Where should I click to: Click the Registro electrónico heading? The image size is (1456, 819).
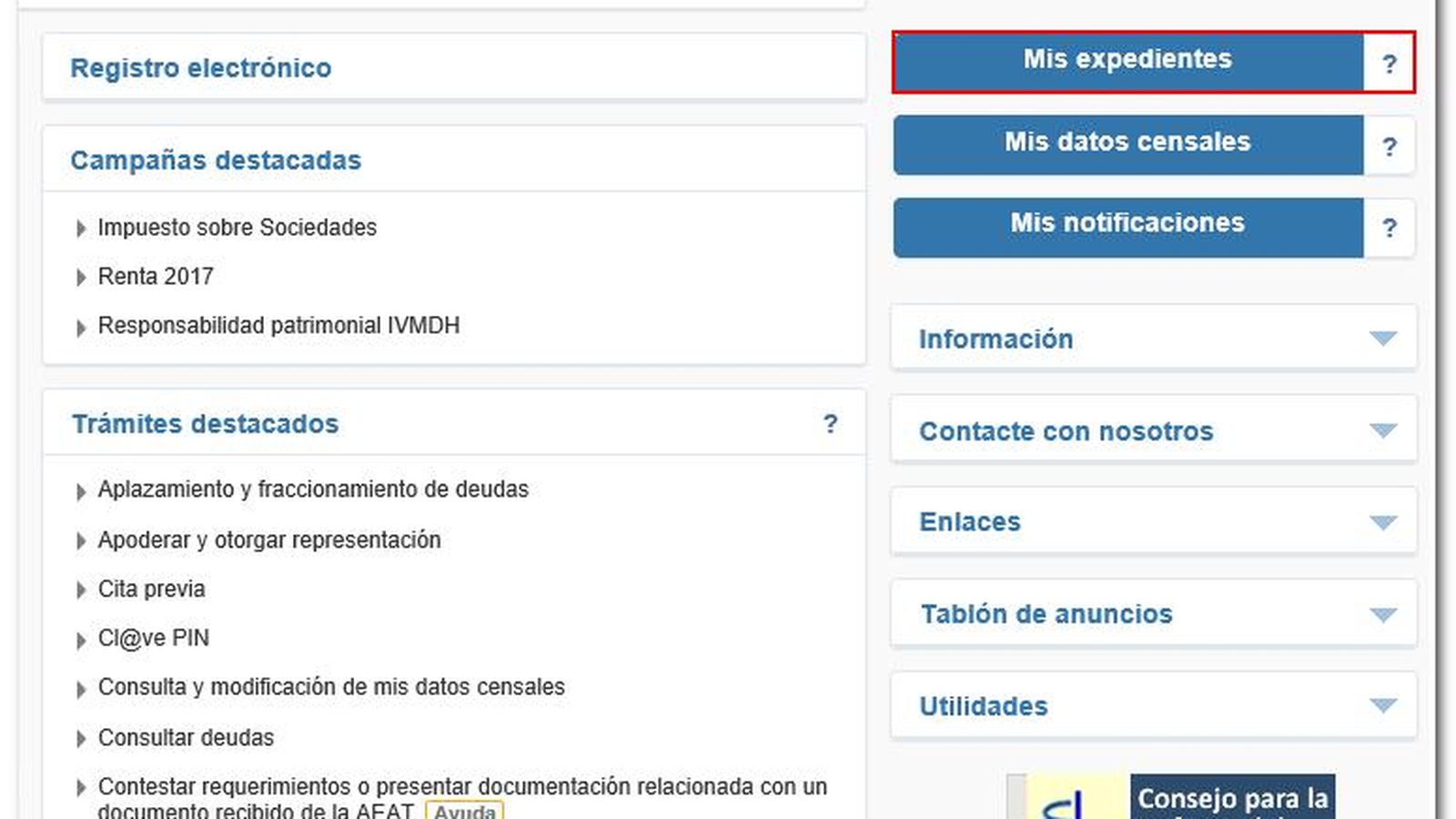[x=201, y=67]
